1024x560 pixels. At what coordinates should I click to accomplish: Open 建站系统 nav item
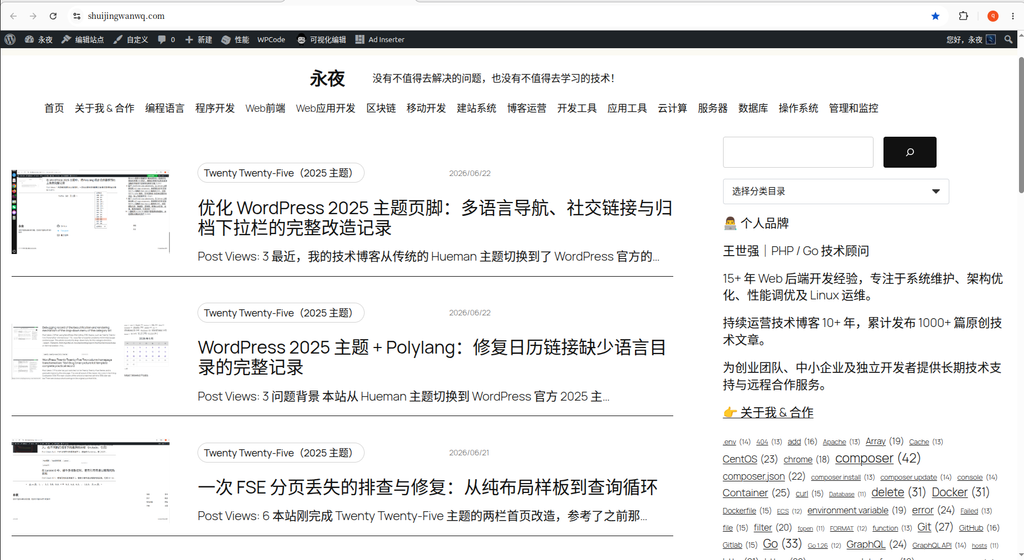click(x=476, y=108)
